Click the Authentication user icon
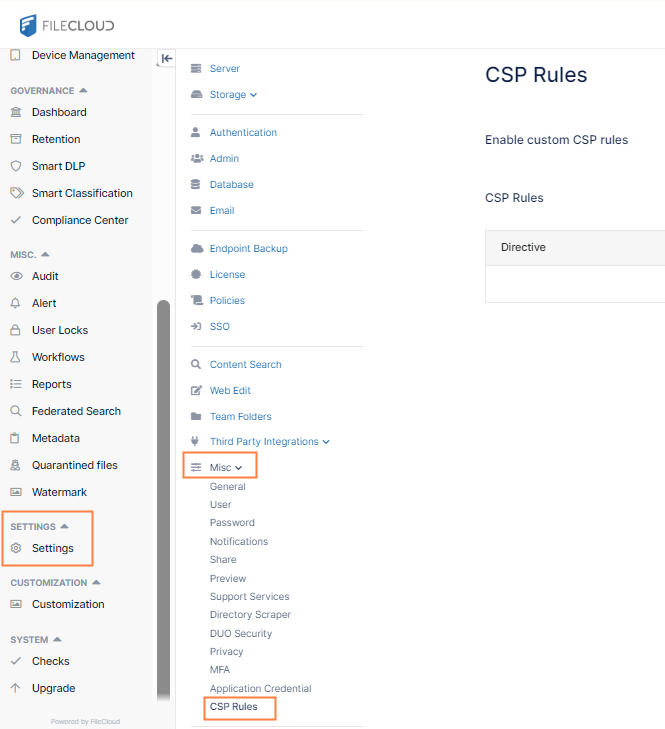This screenshot has height=729, width=665. point(196,133)
